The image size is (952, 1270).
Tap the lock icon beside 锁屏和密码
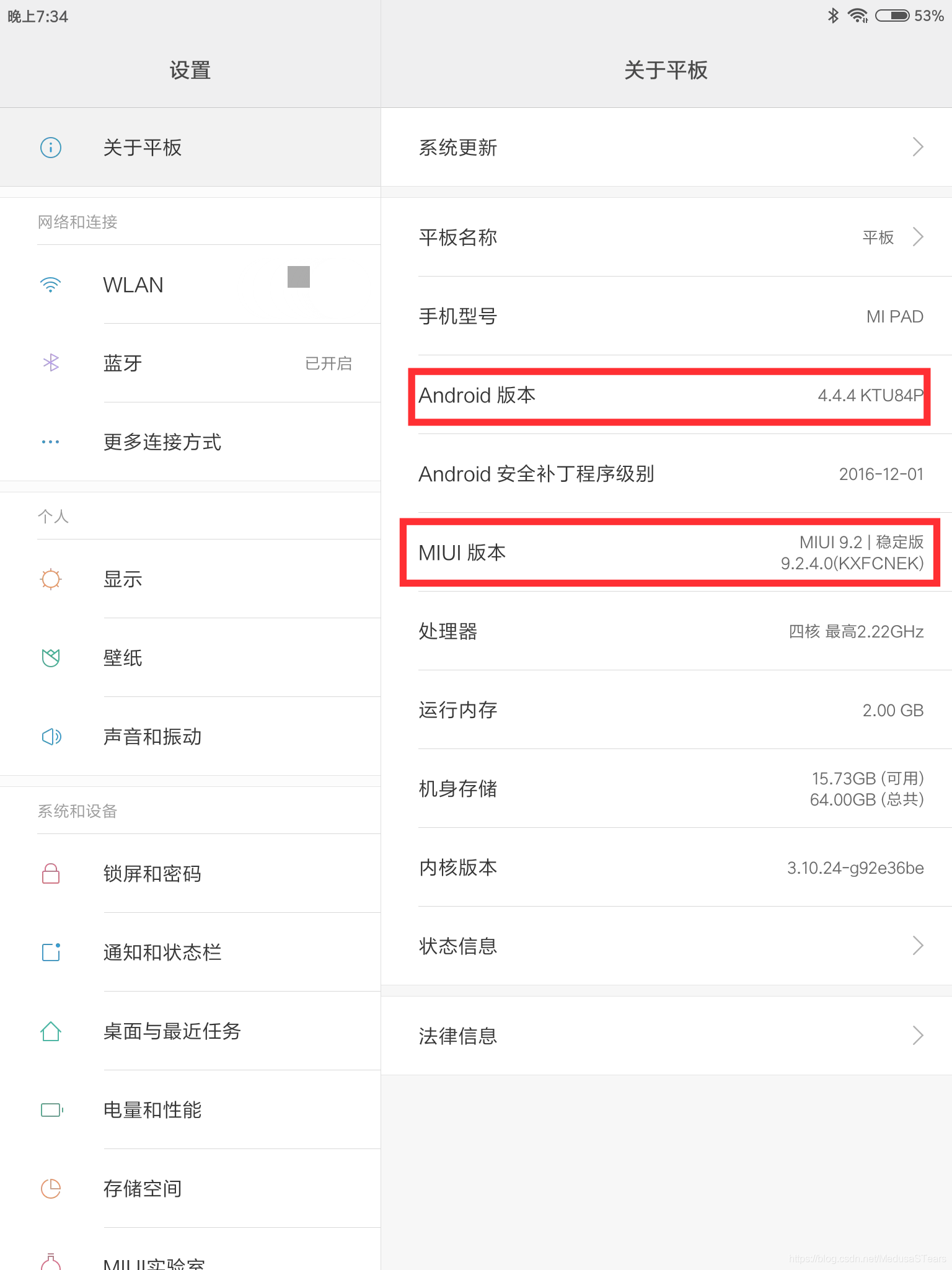pyautogui.click(x=51, y=873)
